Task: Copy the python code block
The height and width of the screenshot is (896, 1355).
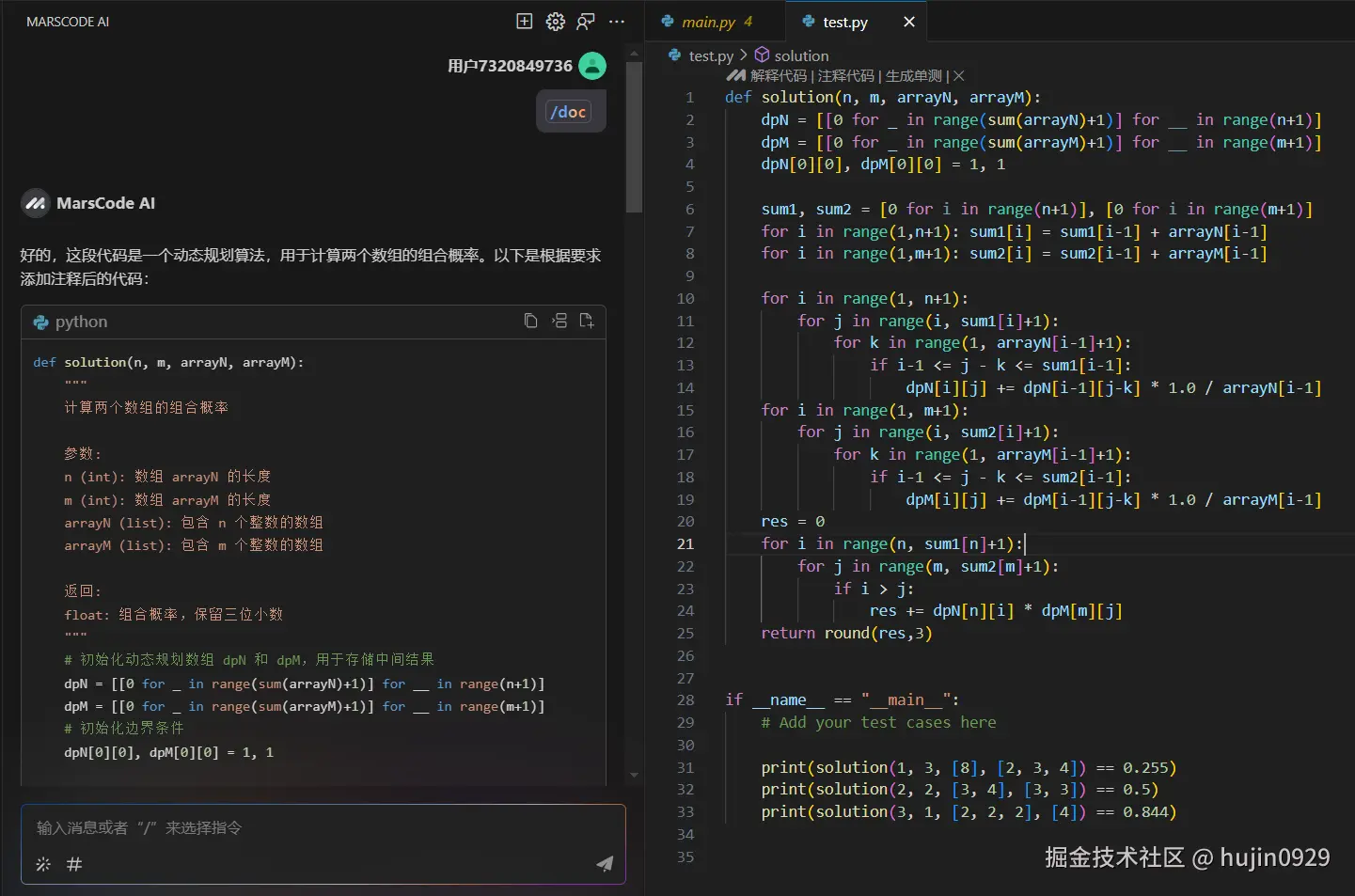Action: click(530, 322)
